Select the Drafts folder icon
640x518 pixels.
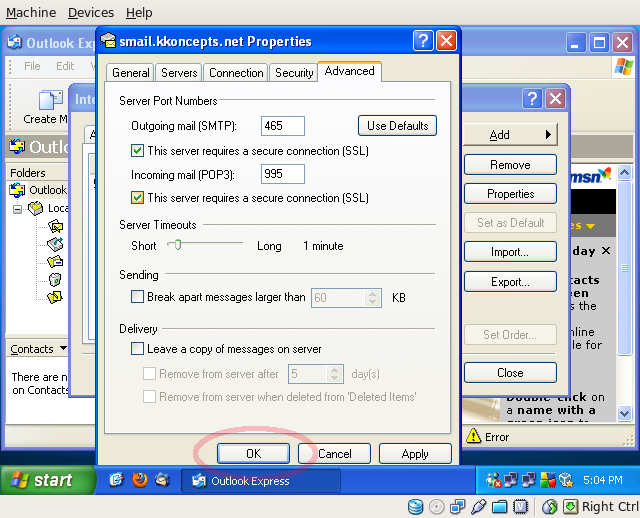pyautogui.click(x=55, y=297)
